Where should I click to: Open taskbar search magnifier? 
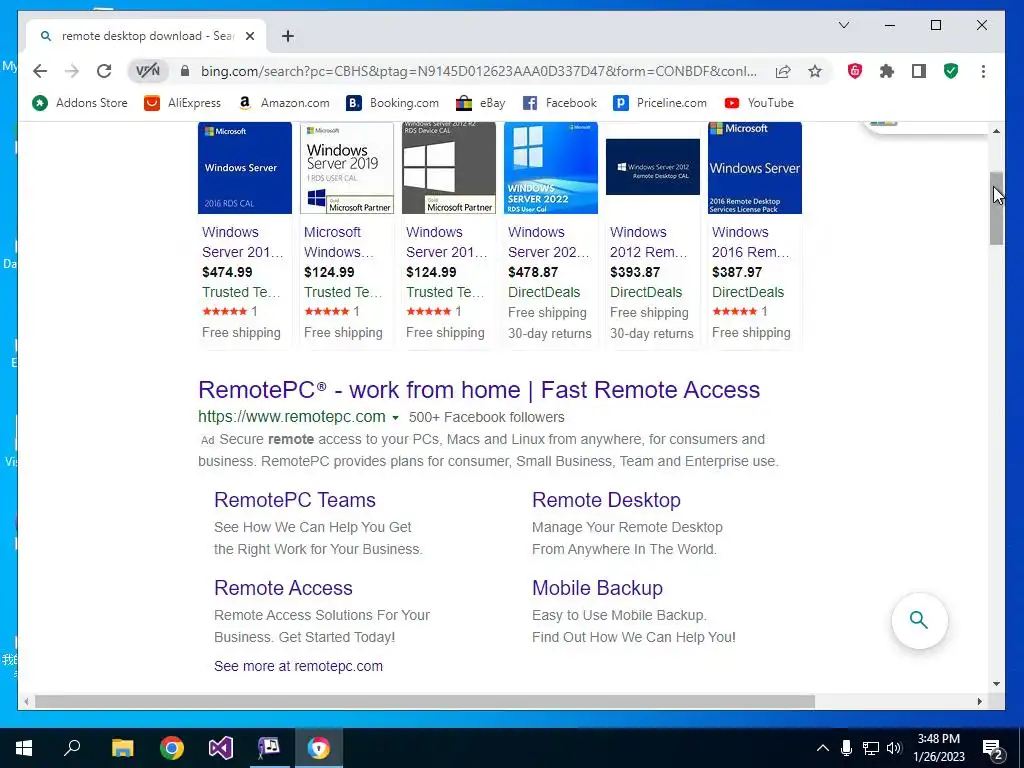click(72, 748)
